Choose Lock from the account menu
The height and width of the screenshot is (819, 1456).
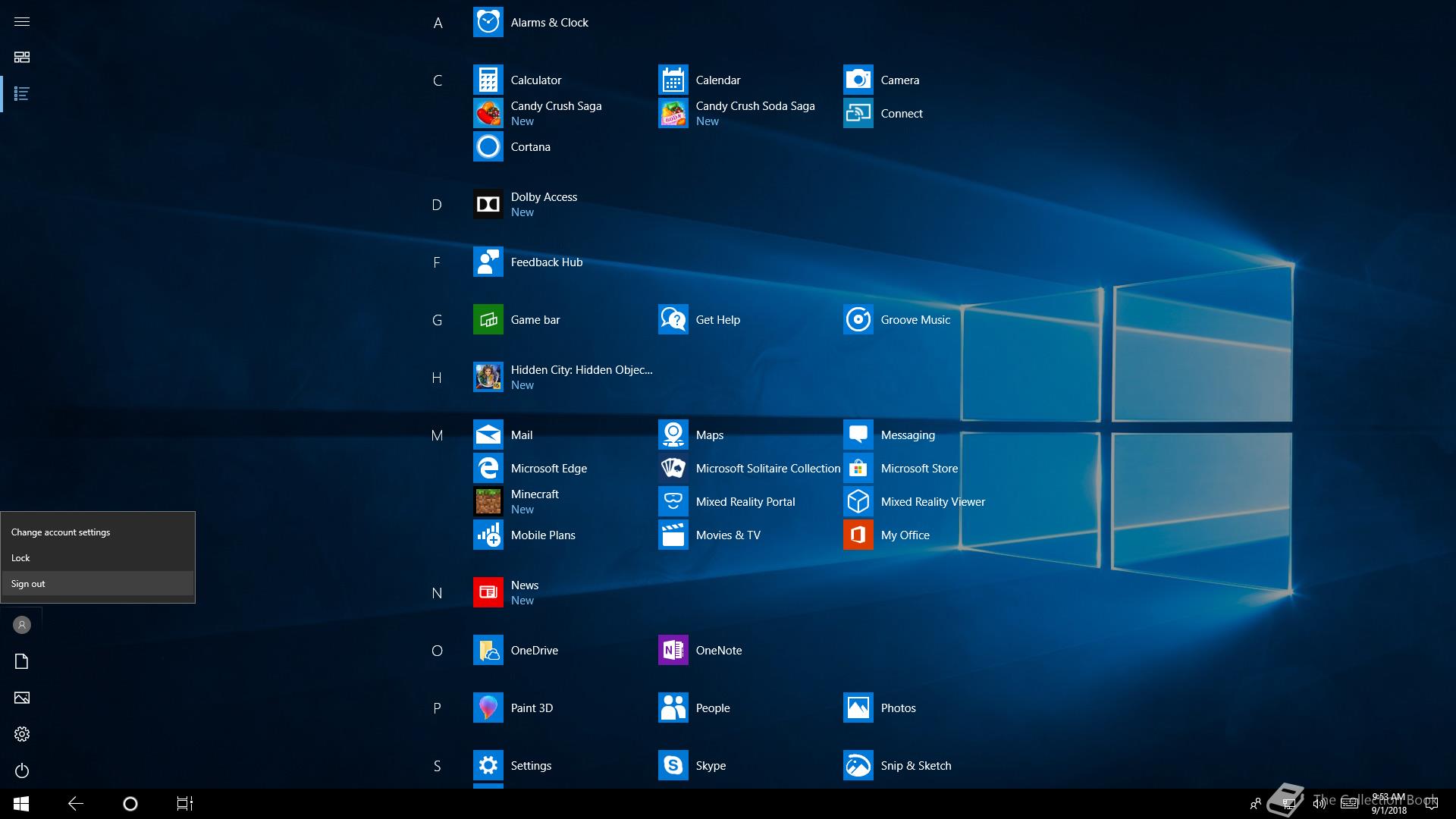[98, 558]
